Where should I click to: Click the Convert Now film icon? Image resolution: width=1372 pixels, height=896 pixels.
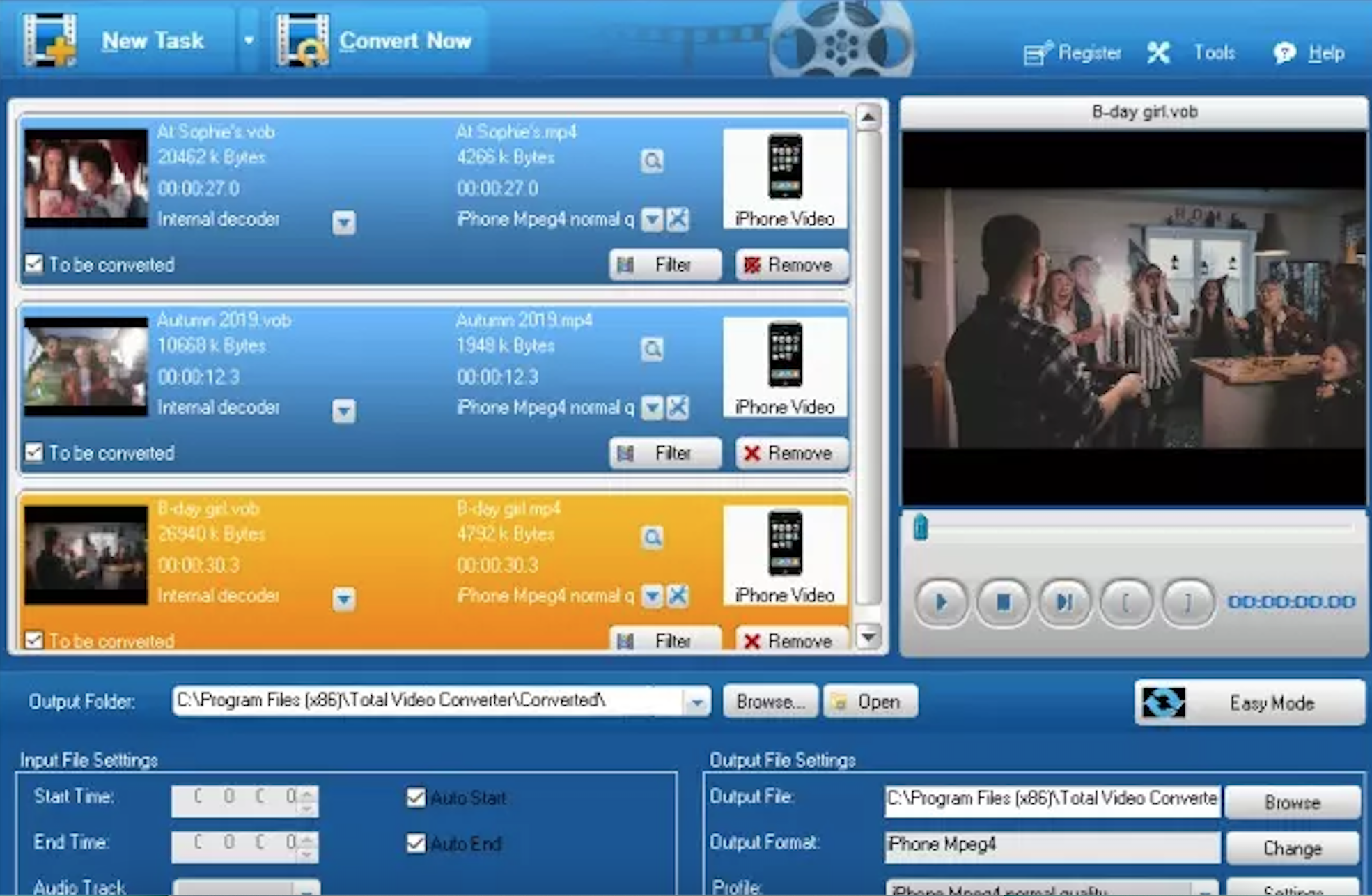[303, 40]
